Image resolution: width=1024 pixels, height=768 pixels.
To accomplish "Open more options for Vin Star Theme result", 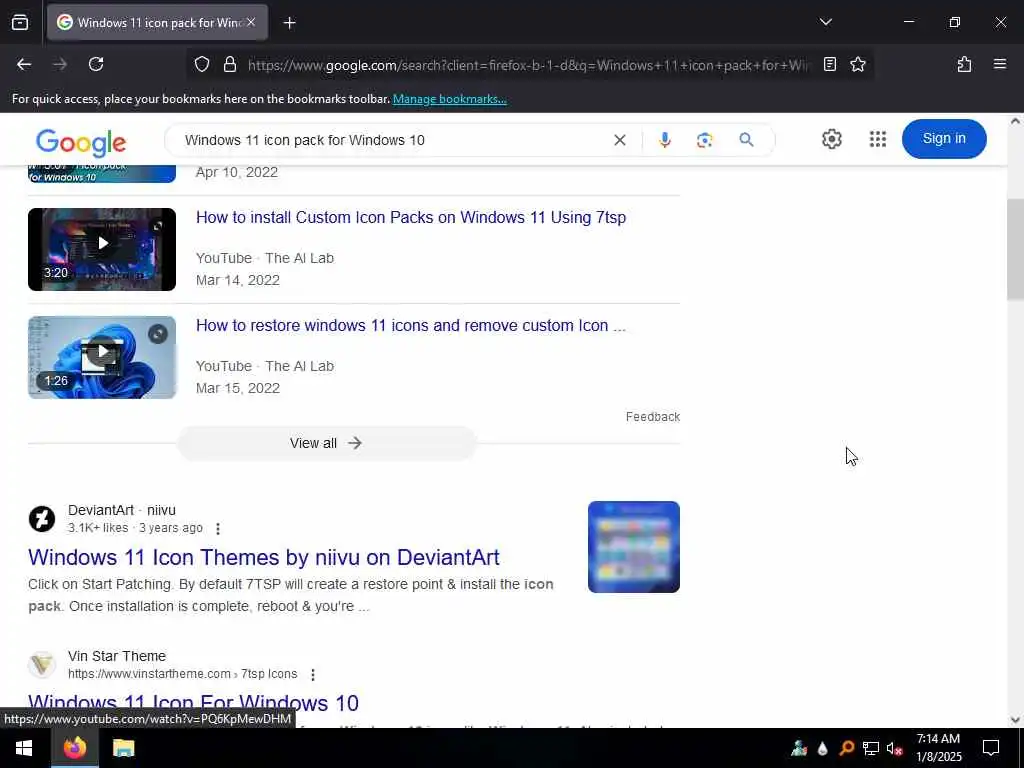I will (x=313, y=674).
